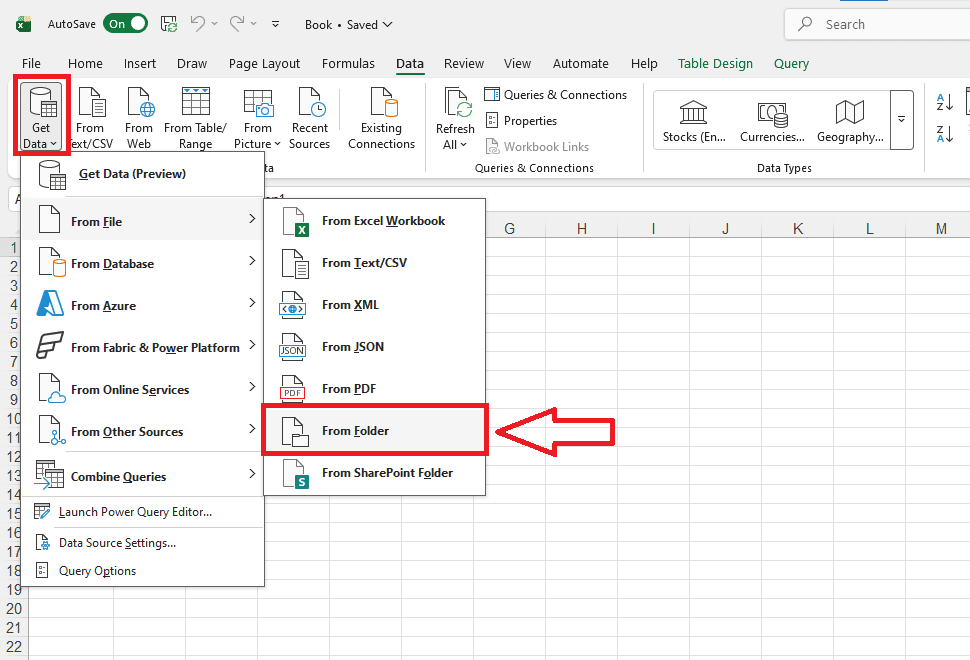The image size is (970, 660).
Task: Click the Redo arrow
Action: (x=236, y=24)
